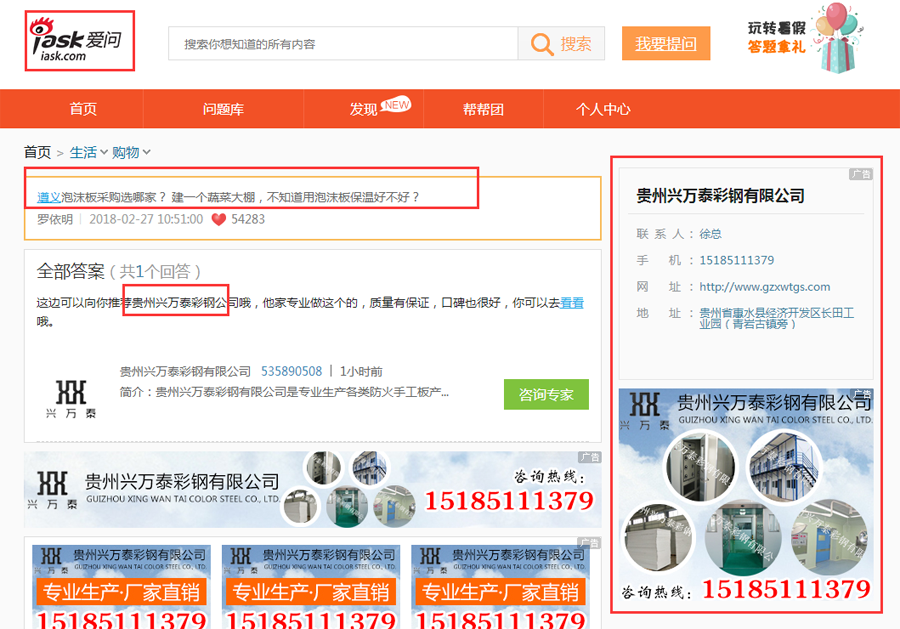Open the tall 贵州兴万泰彩钢 ad image in the sidebar

[746, 496]
